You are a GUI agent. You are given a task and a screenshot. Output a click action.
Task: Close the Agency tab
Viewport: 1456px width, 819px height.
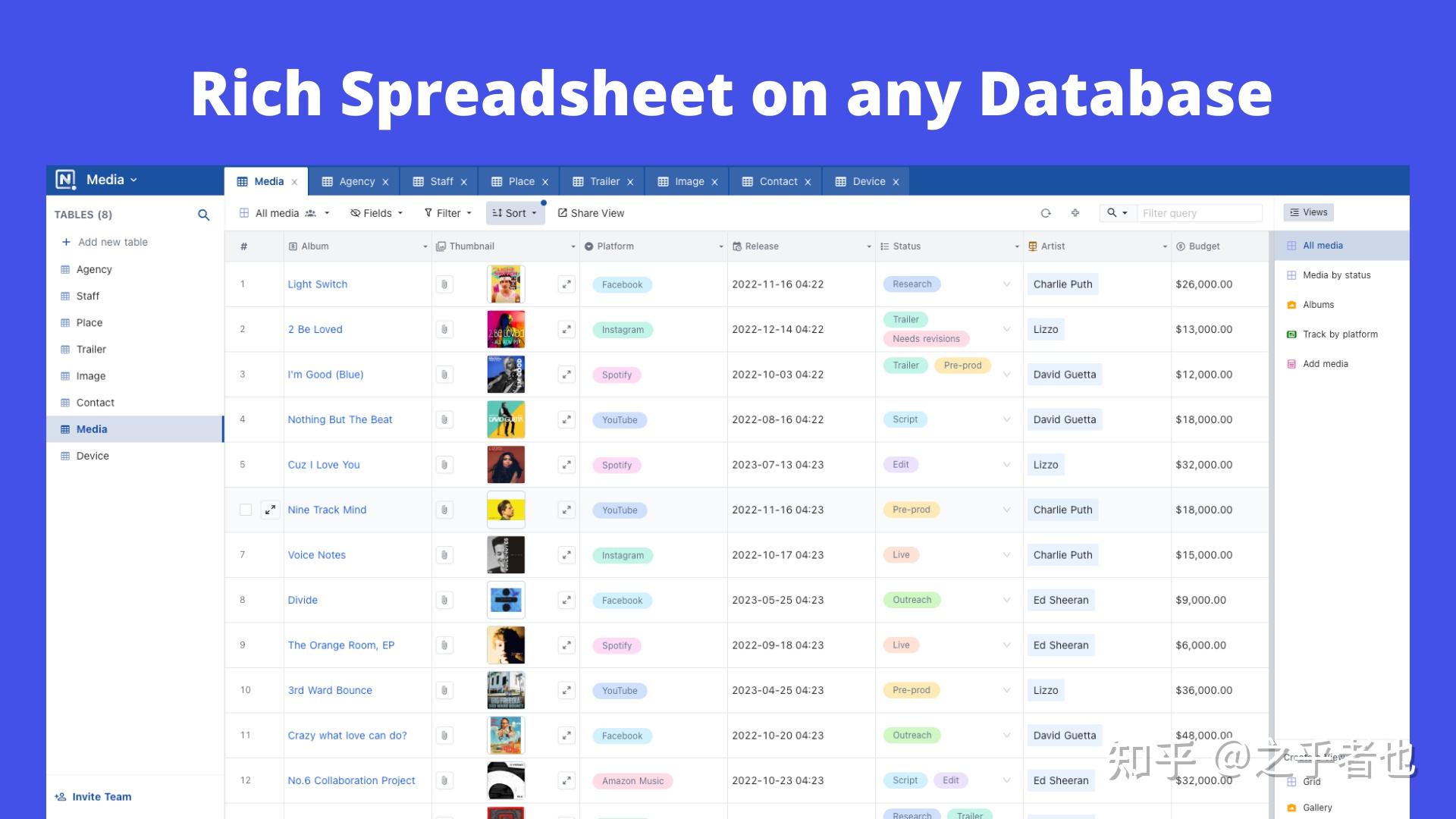pos(385,182)
